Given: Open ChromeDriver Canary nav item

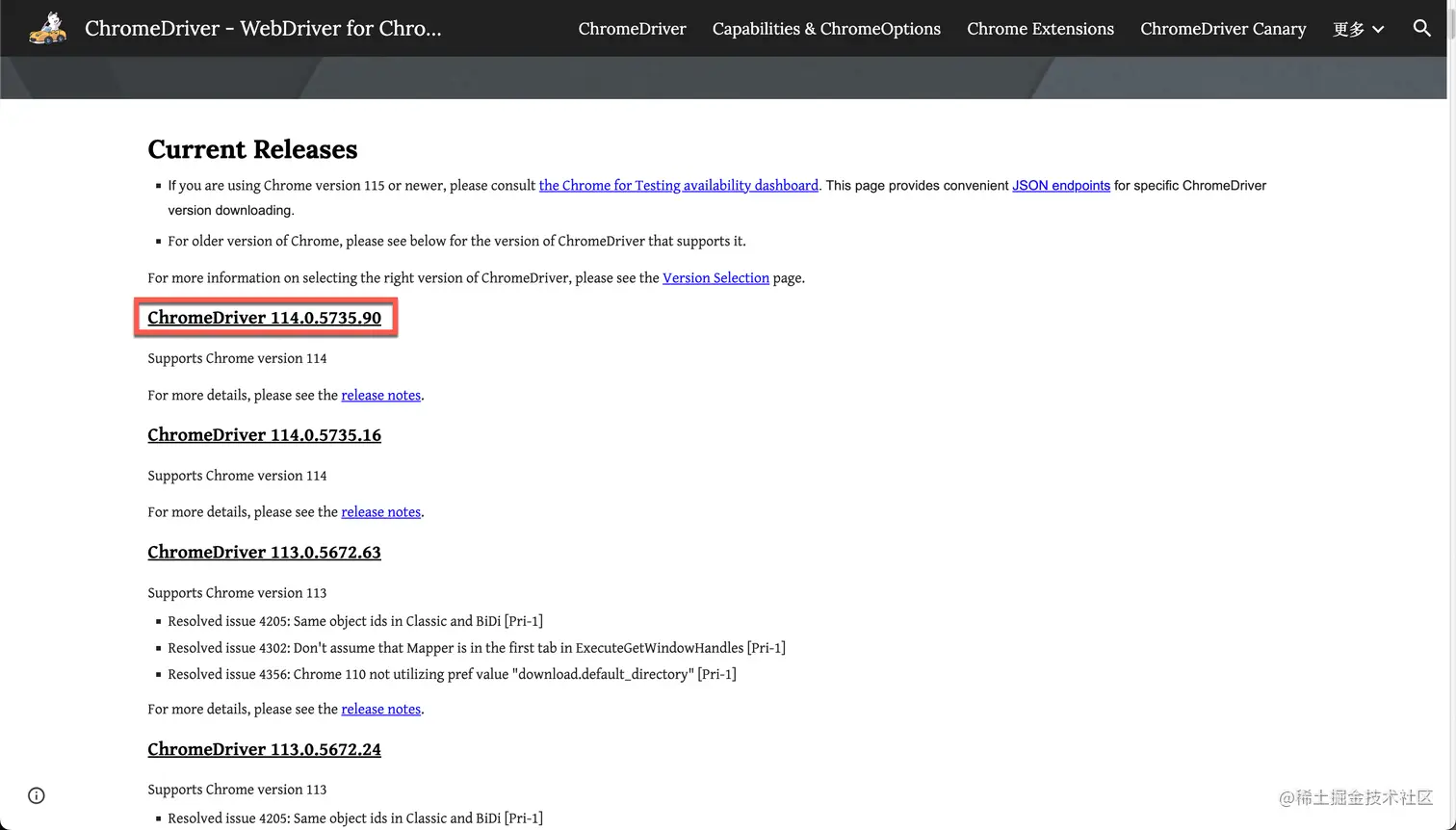Looking at the screenshot, I should click(x=1223, y=29).
